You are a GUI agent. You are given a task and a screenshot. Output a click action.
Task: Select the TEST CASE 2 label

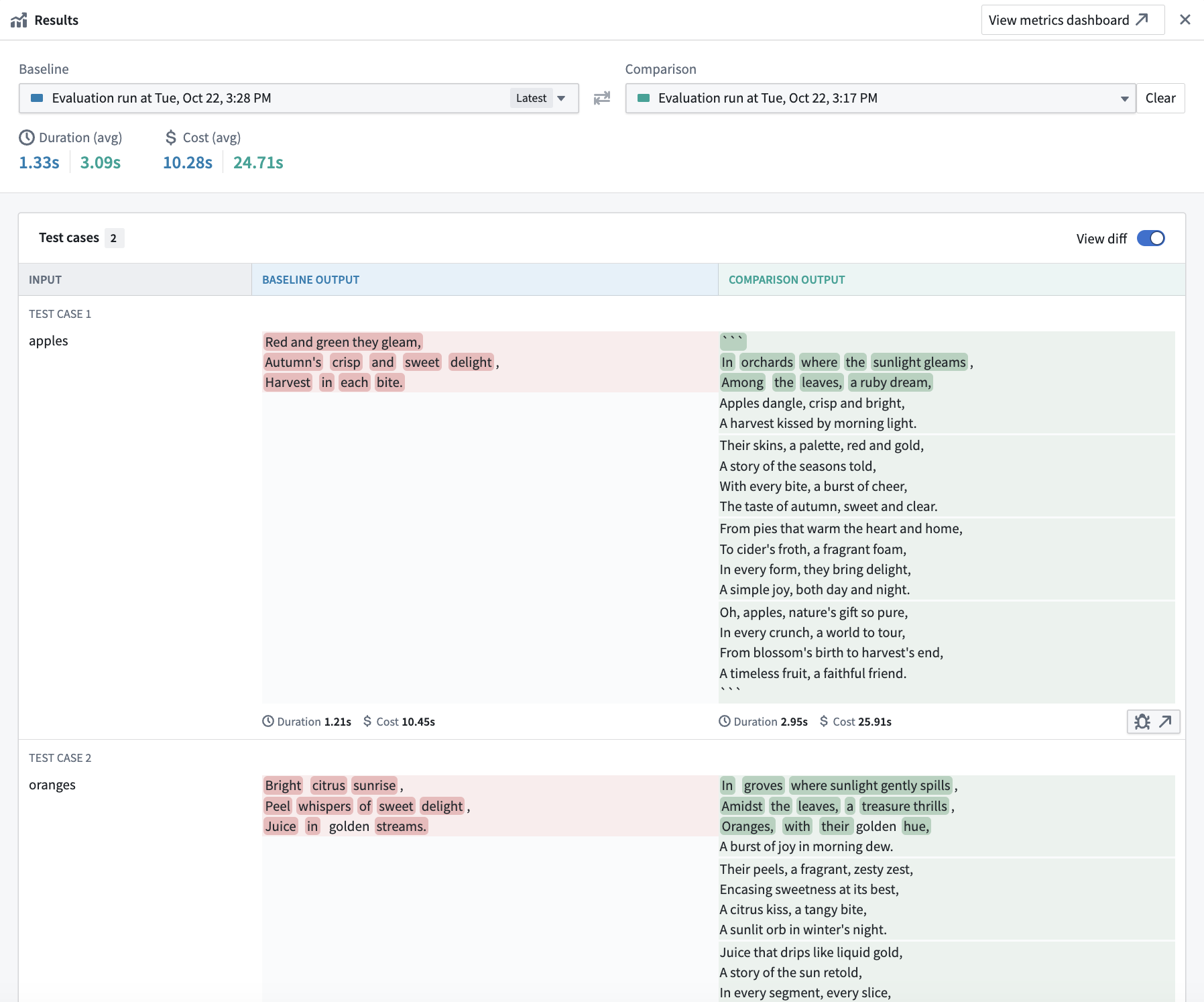[60, 758]
